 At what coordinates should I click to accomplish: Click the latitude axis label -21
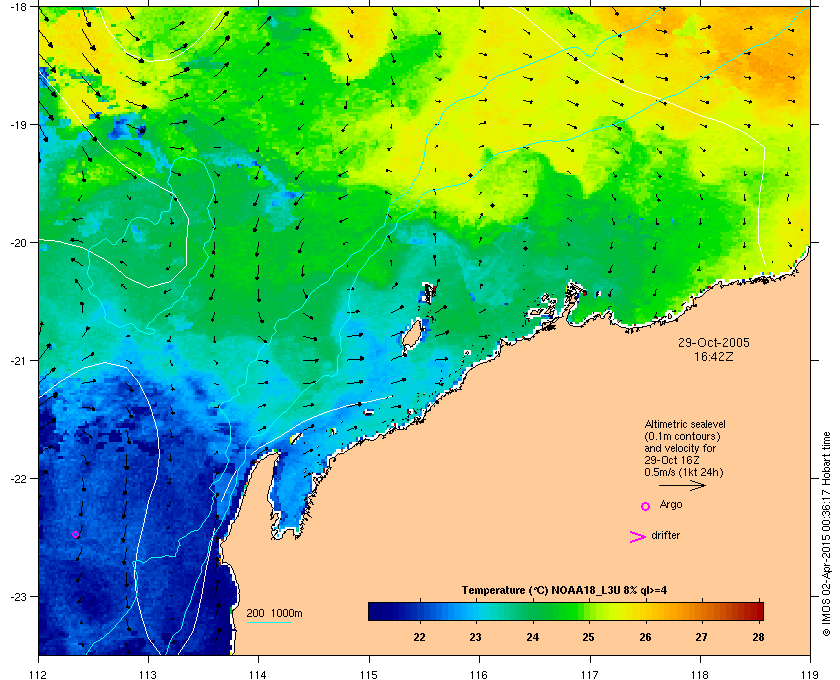18,360
